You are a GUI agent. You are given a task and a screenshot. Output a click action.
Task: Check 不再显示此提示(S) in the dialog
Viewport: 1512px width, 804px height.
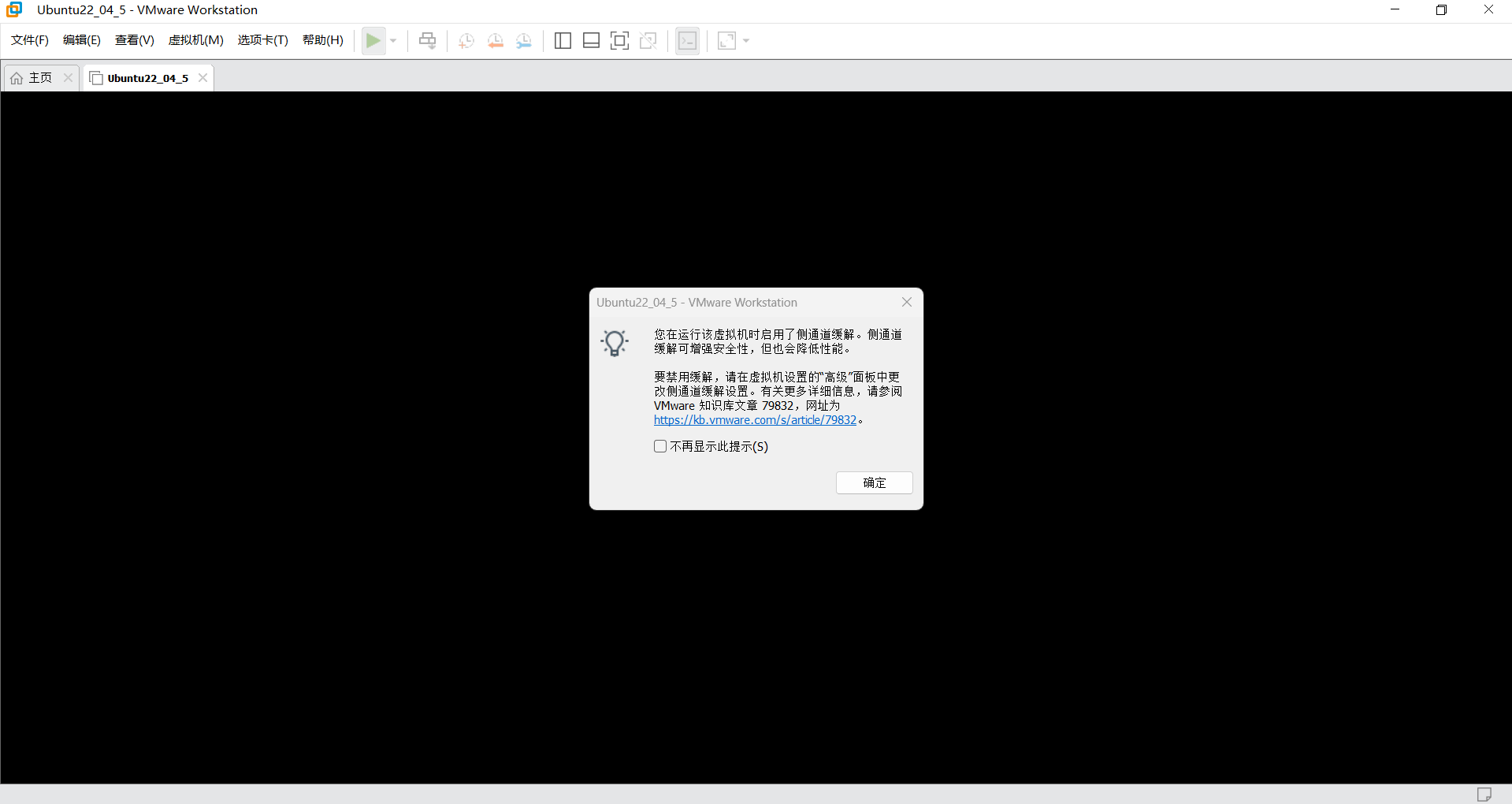[x=660, y=446]
